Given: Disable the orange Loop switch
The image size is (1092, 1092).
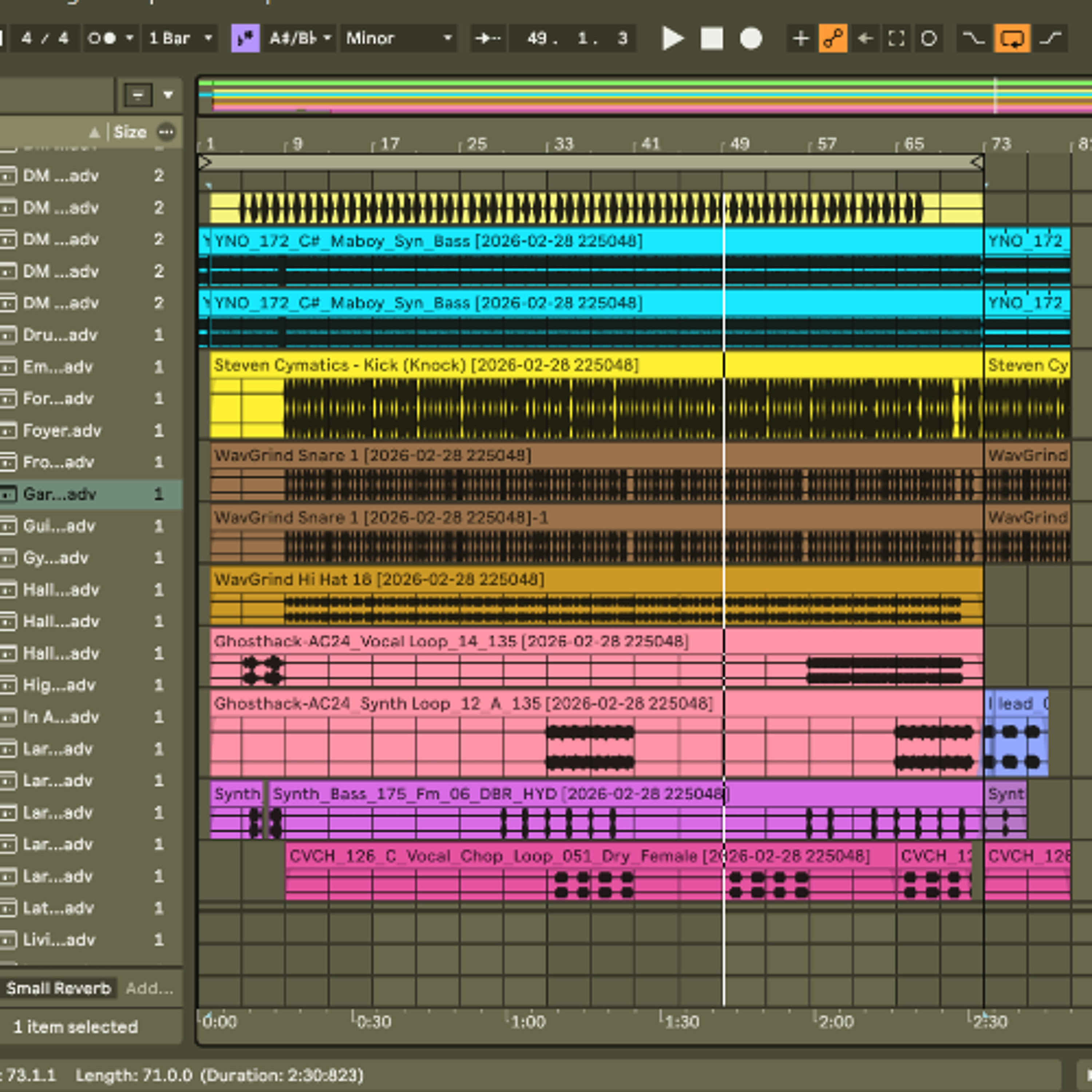Looking at the screenshot, I should tap(1012, 39).
